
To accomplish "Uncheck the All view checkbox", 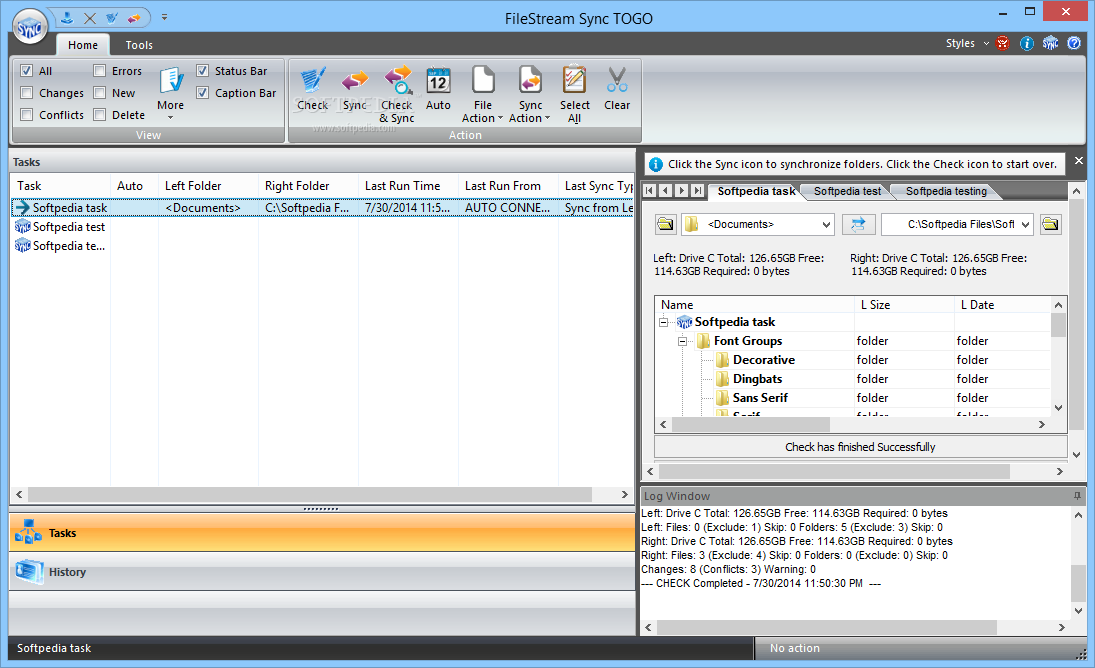I will [x=27, y=70].
